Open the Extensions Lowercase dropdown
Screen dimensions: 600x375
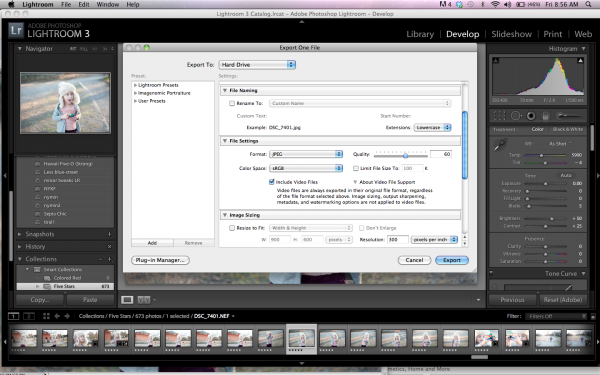coord(432,127)
